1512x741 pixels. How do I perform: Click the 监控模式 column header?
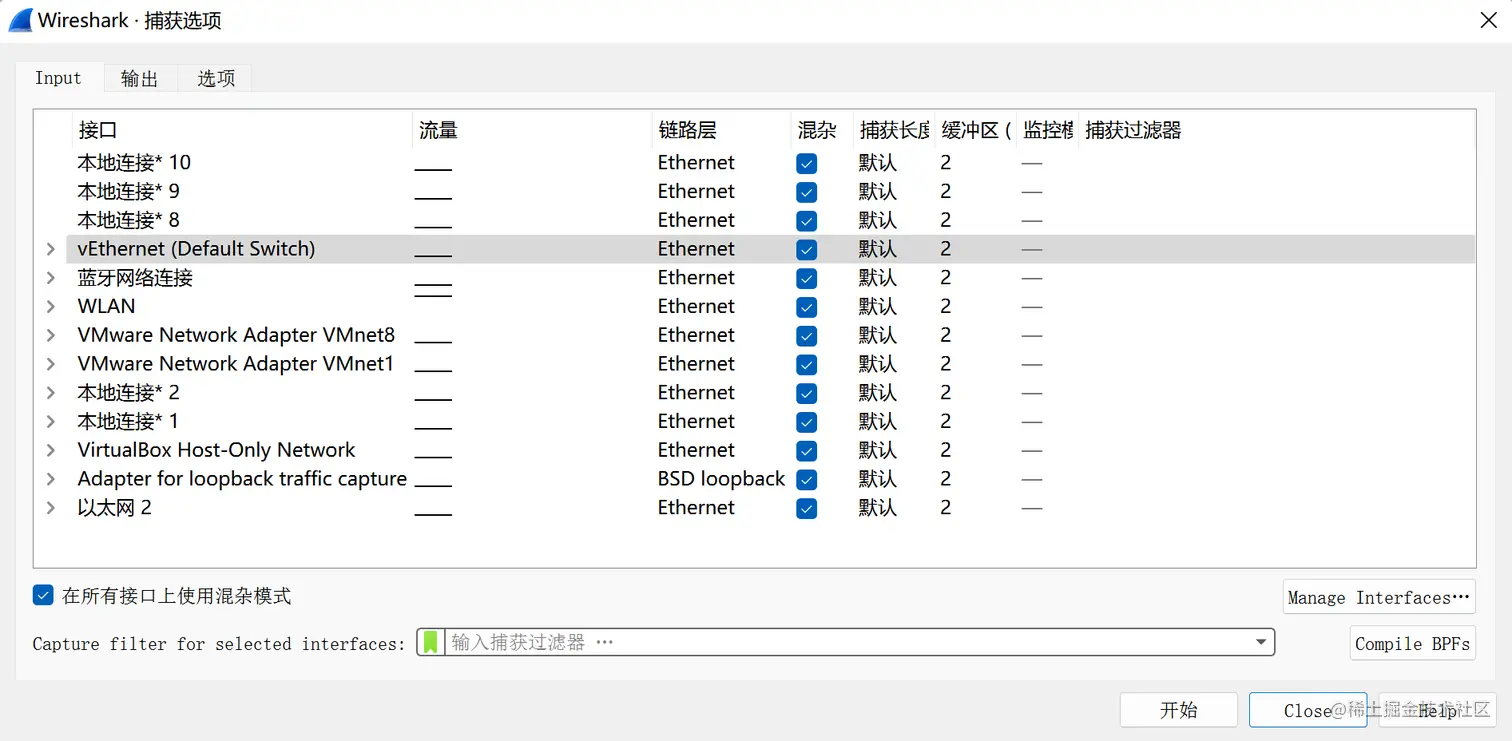click(1047, 130)
